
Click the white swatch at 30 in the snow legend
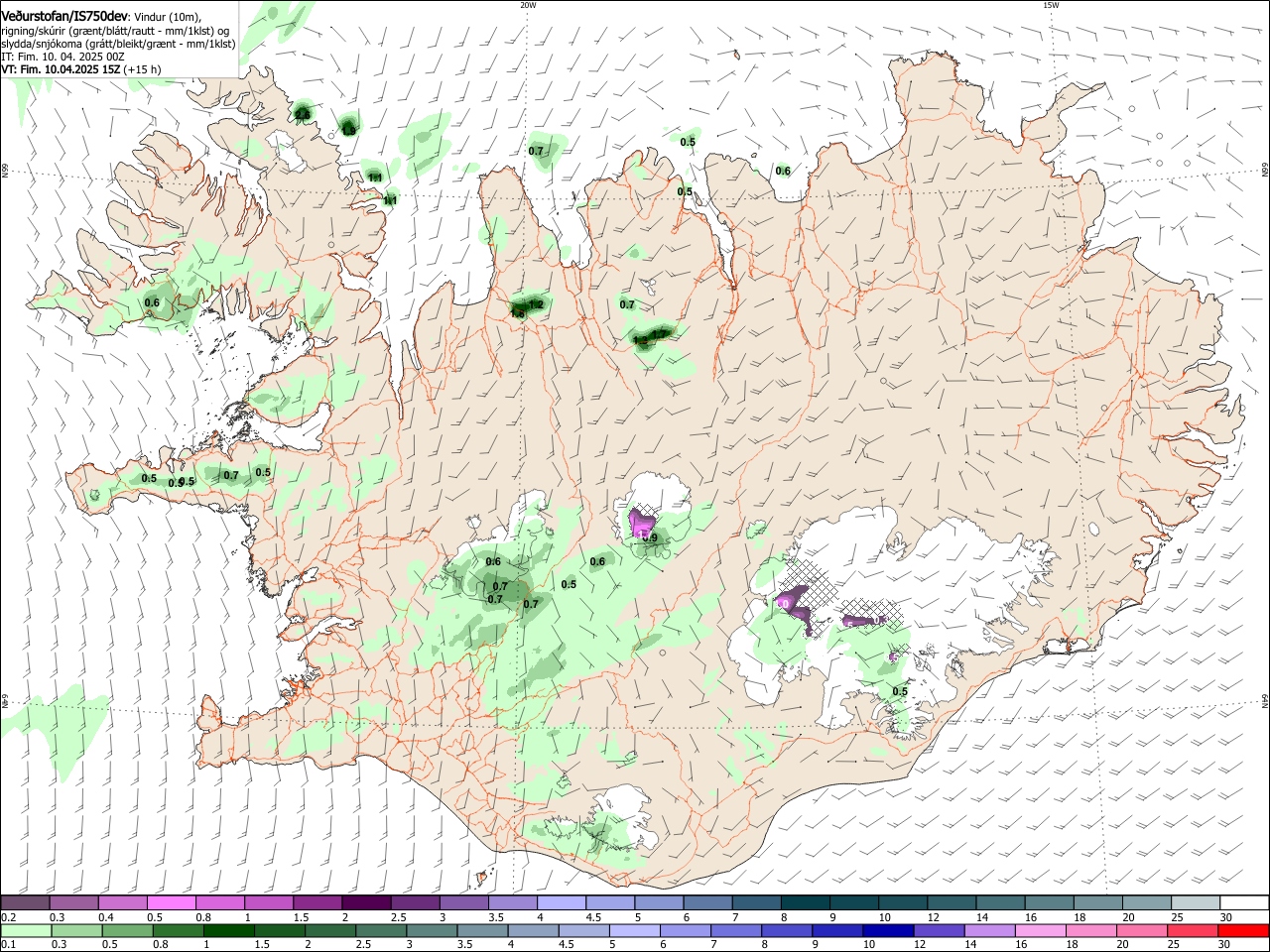point(1244,902)
